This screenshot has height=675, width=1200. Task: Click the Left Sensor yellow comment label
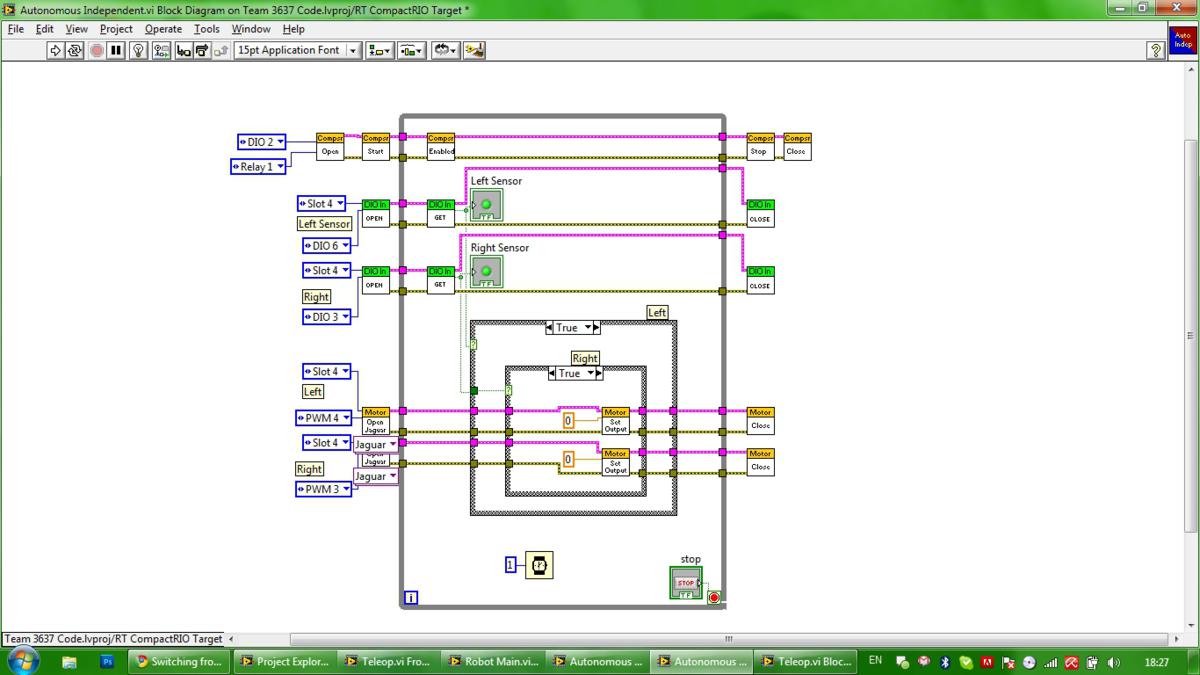click(x=325, y=224)
